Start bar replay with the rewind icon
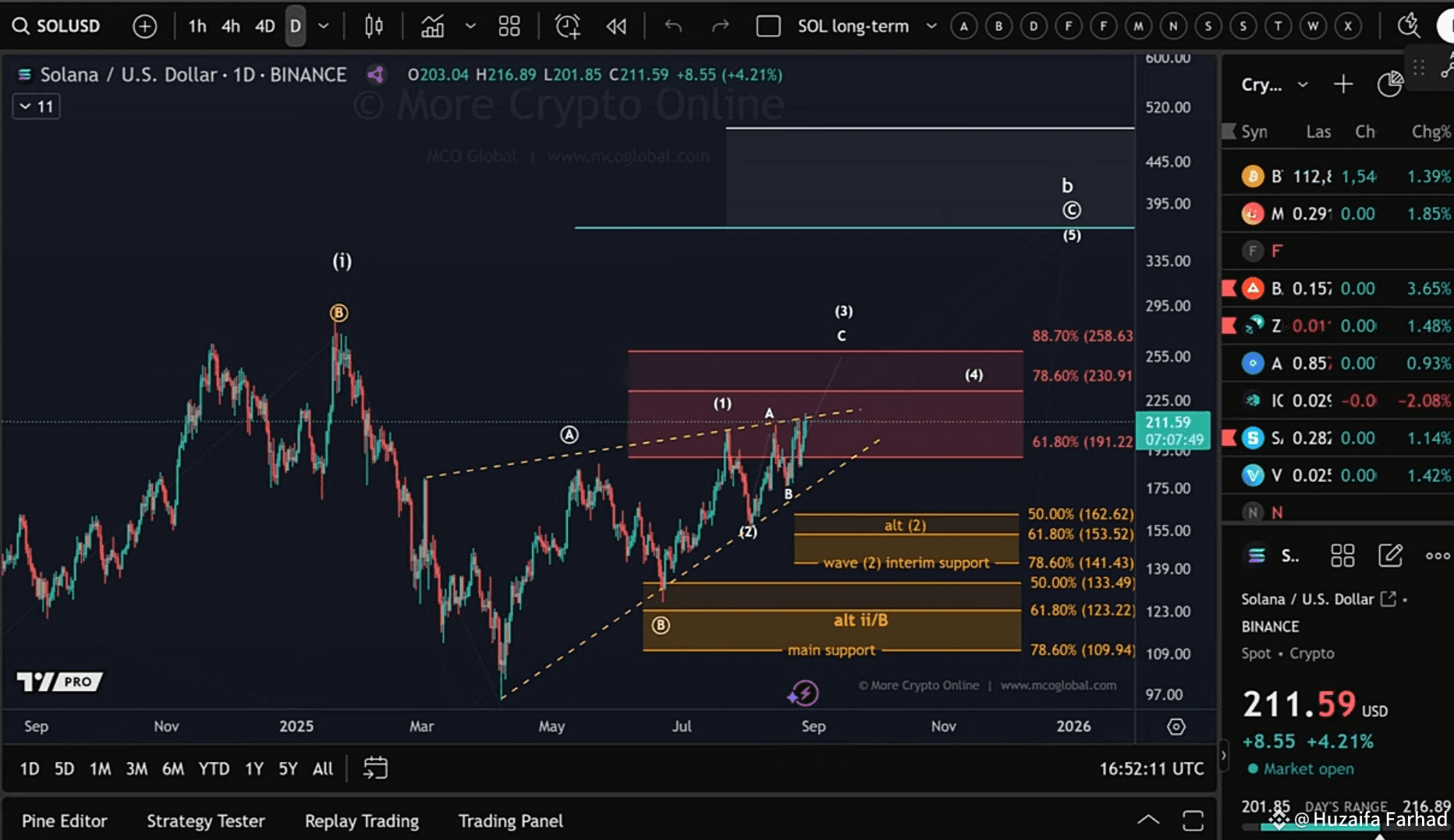 coord(616,27)
